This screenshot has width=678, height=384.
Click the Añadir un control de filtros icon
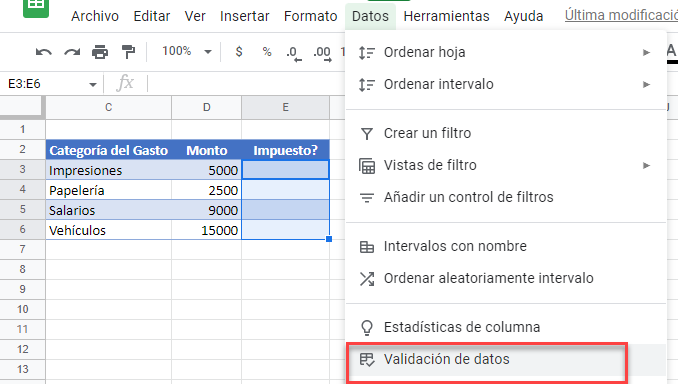point(367,198)
